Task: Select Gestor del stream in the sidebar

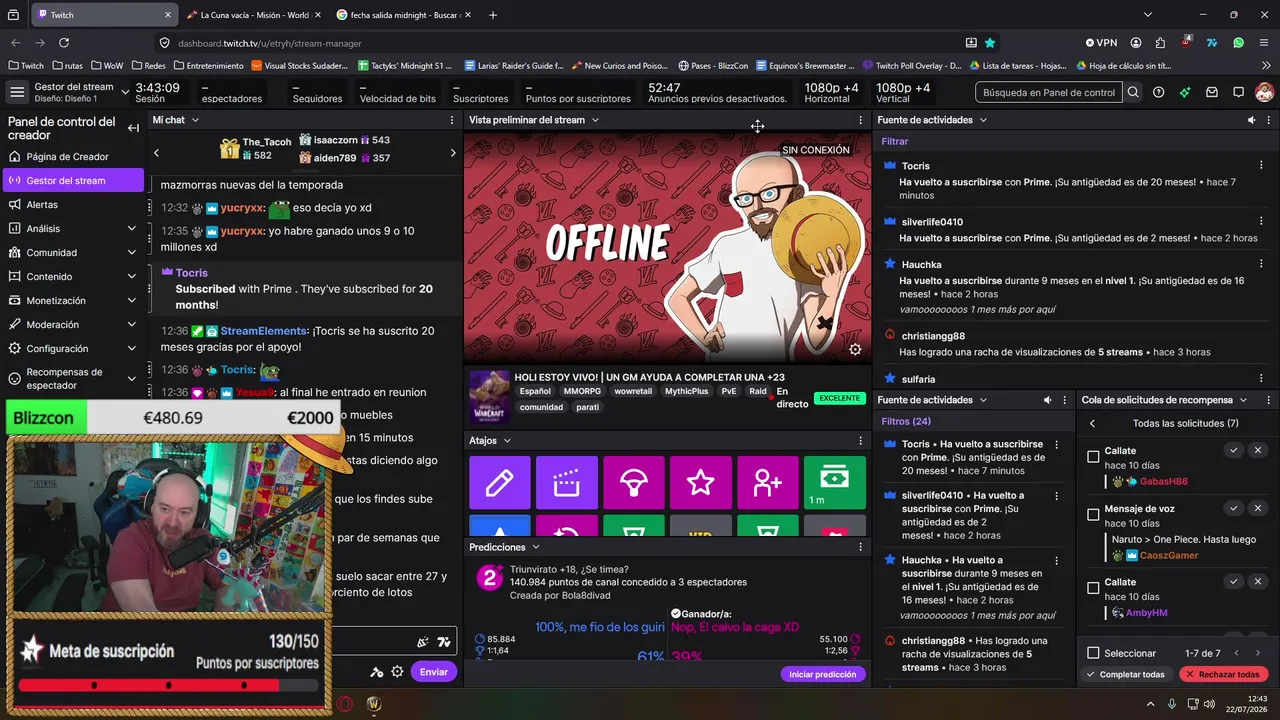Action: coord(72,181)
